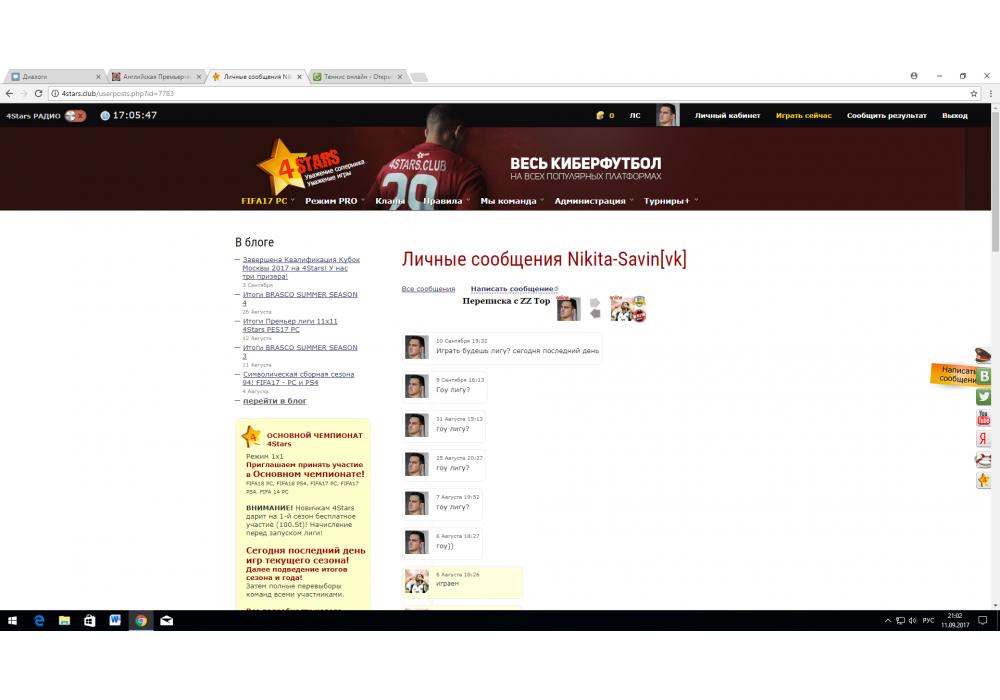Click the Все сообщения link
Image resolution: width=1000 pixels, height=700 pixels.
428,289
